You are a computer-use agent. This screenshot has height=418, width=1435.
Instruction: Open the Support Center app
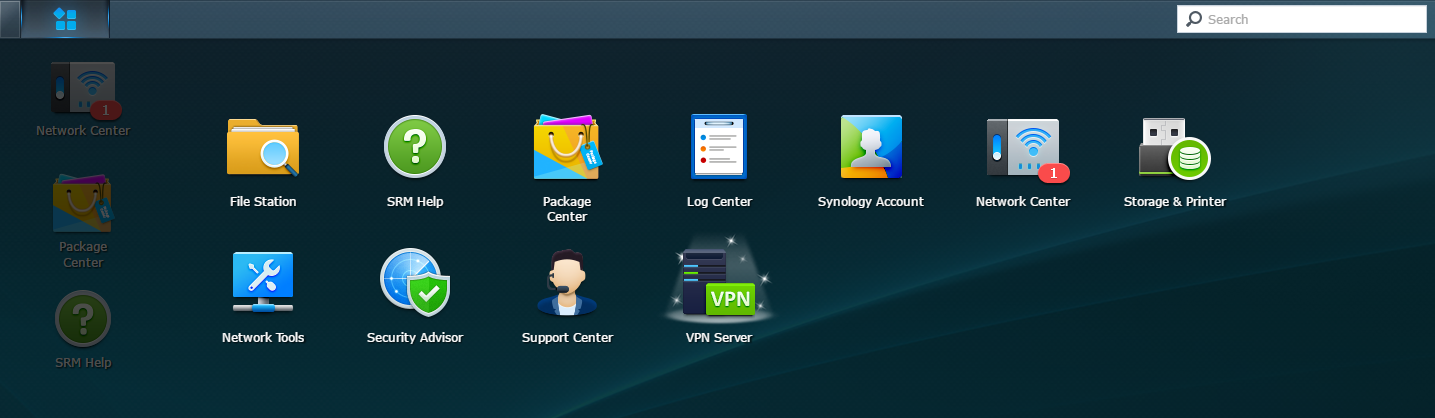click(x=567, y=283)
